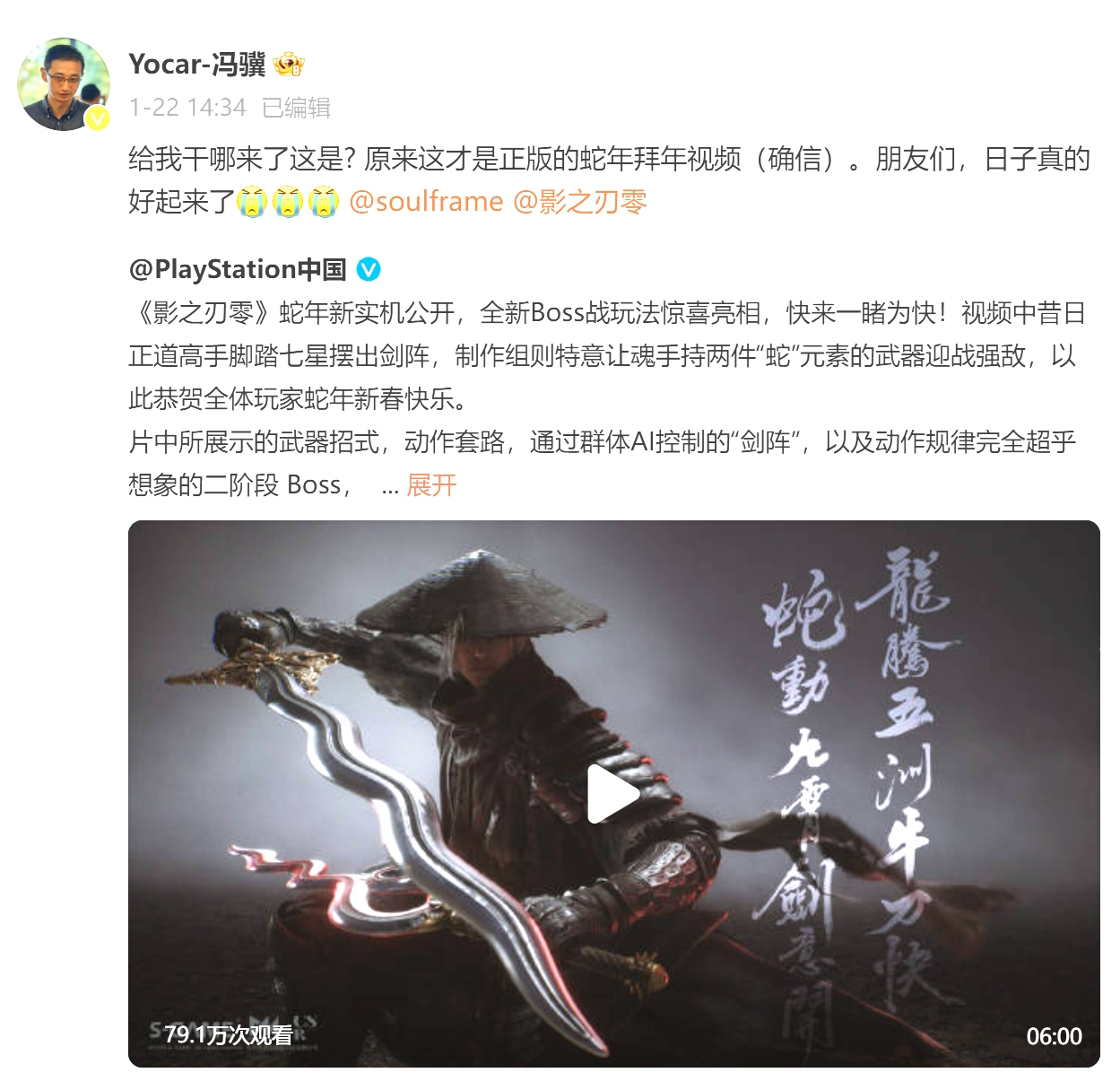Click the 已编辑 edited label
The image size is (1120, 1090).
297,108
